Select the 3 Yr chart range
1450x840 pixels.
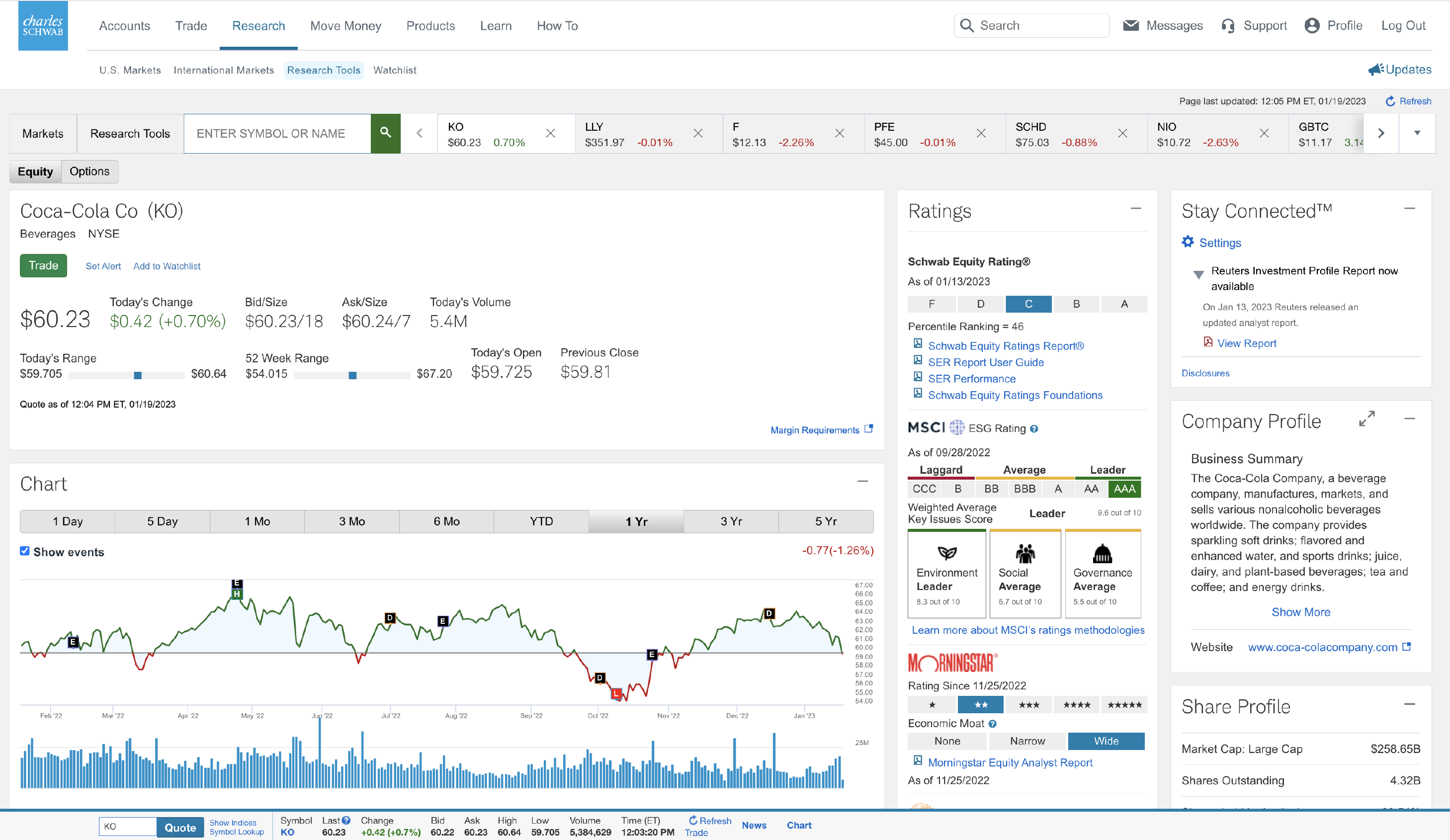coord(731,521)
